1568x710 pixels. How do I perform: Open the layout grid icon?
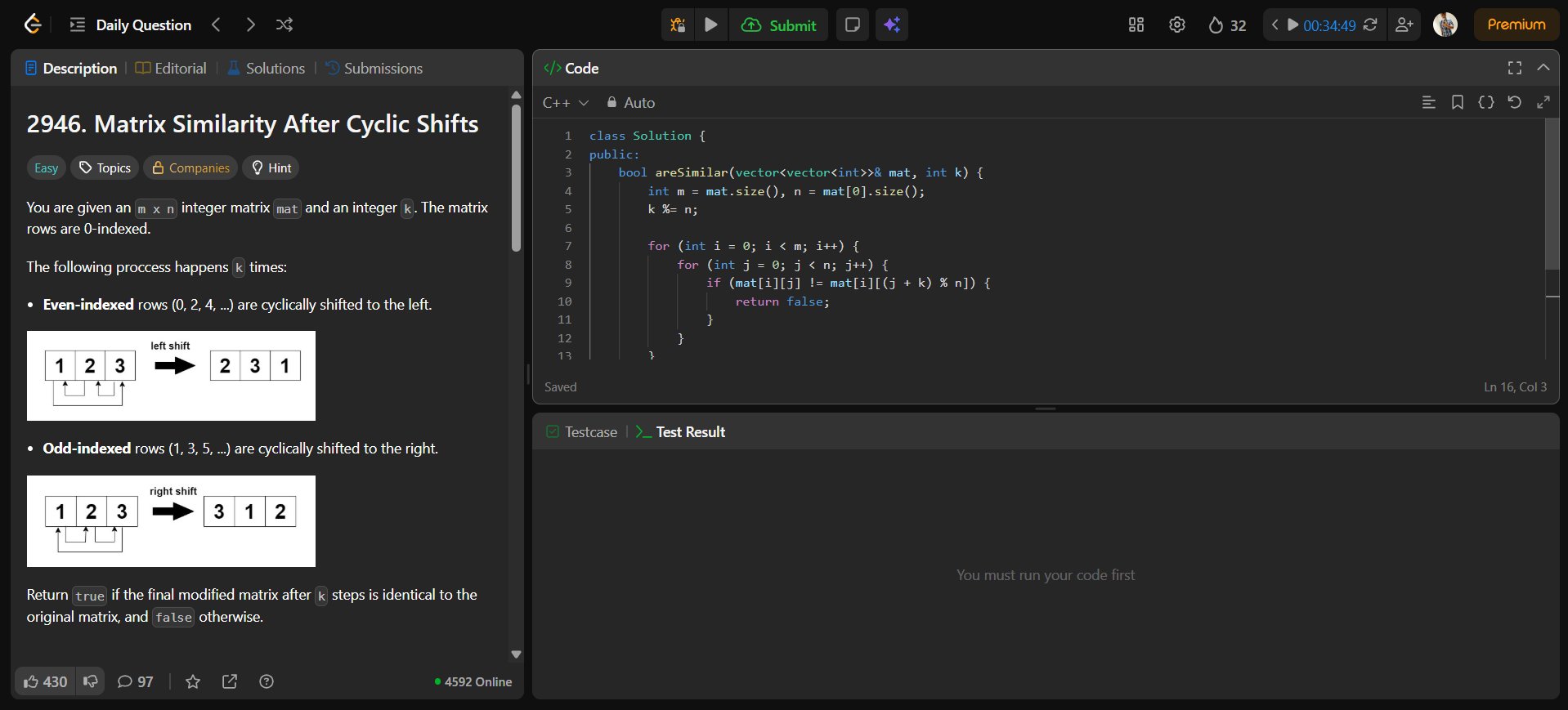tap(1136, 25)
